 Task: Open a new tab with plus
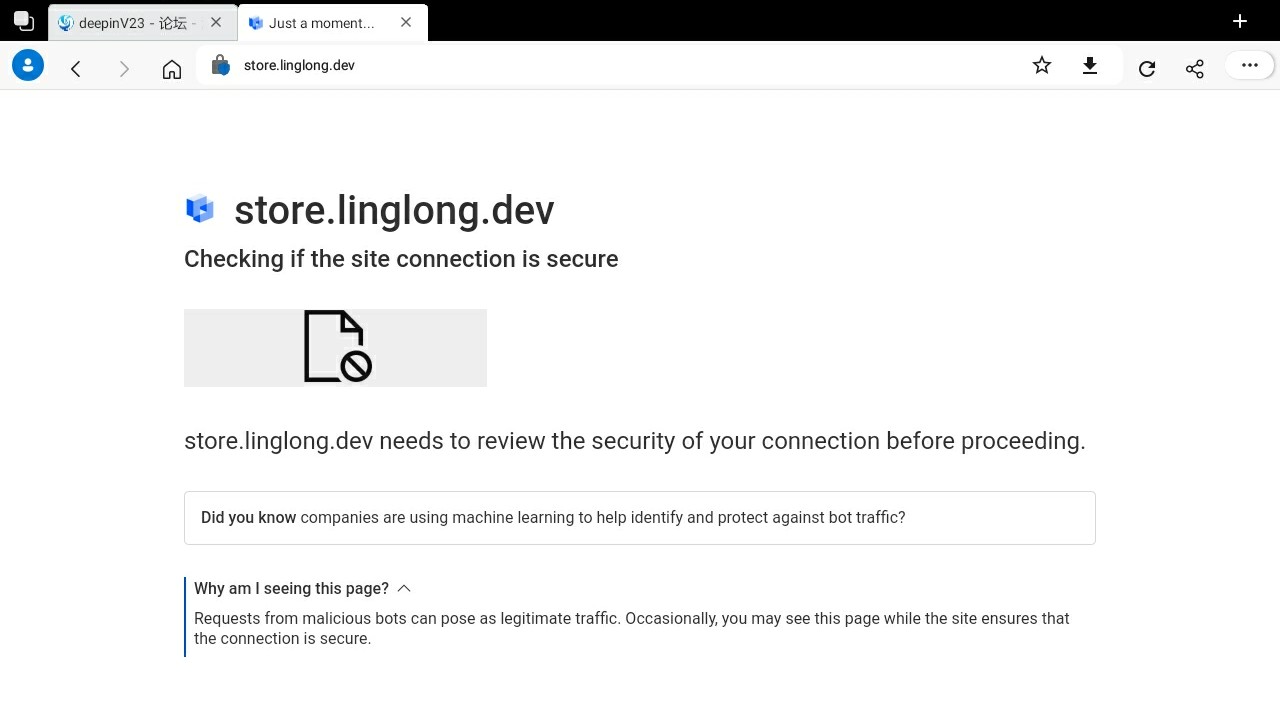[x=1240, y=21]
